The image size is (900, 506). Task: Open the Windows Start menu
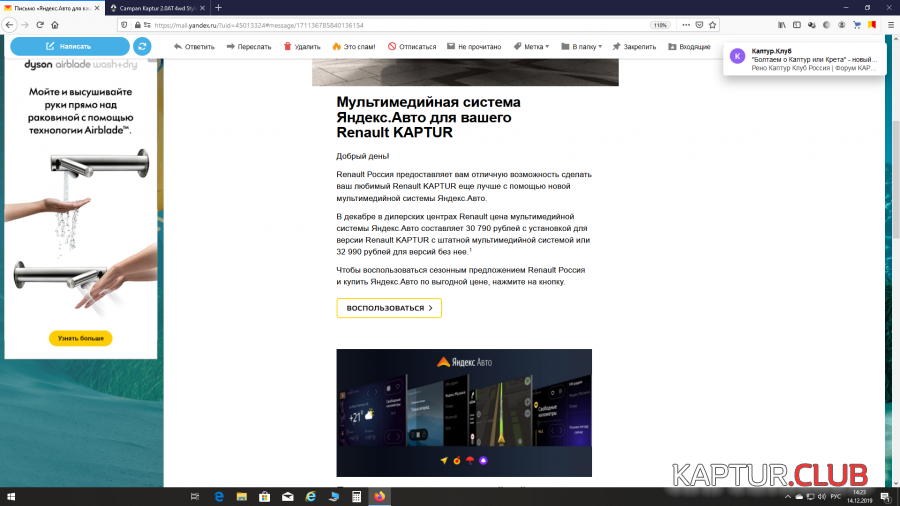(x=11, y=496)
